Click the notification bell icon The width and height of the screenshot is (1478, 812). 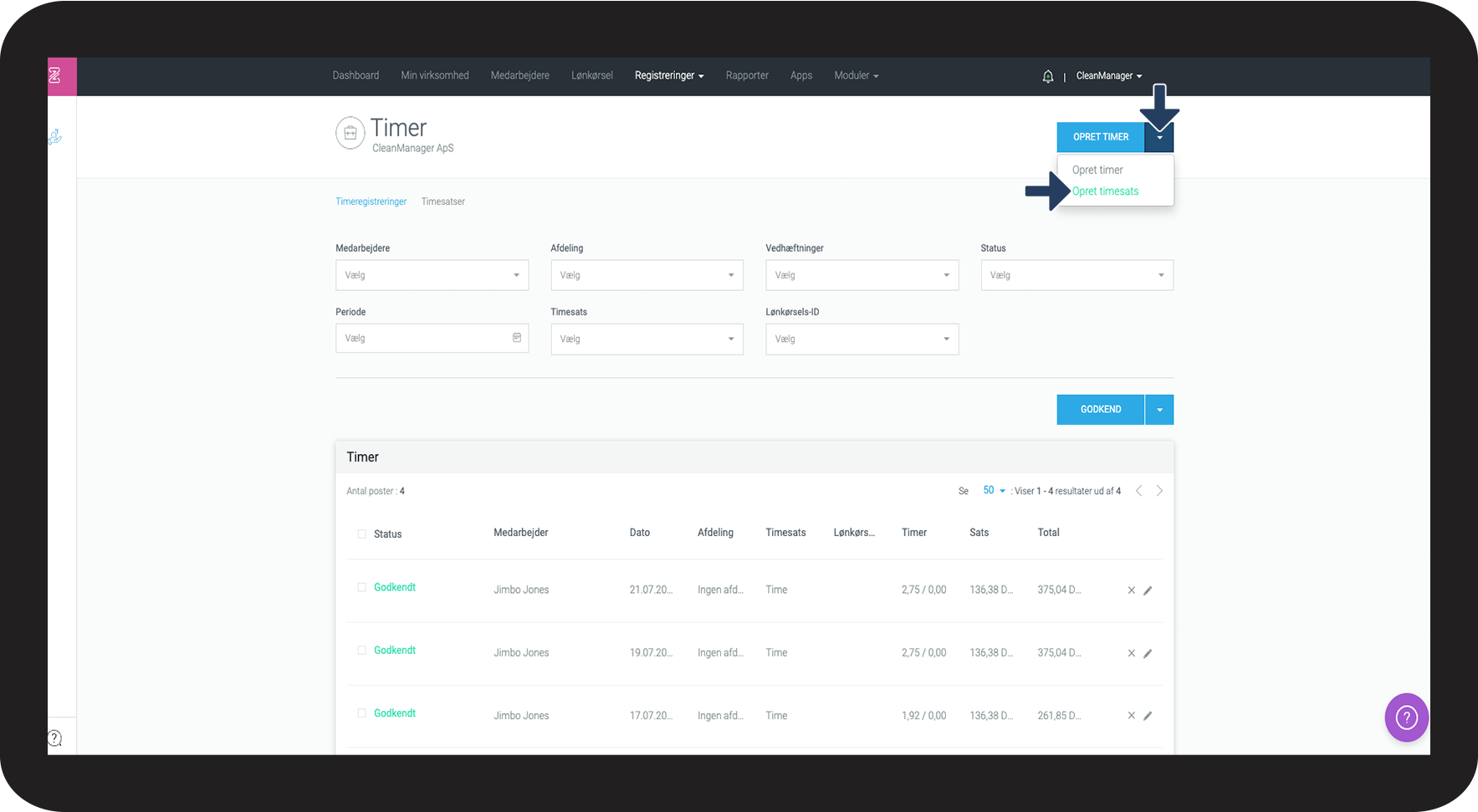[x=1047, y=76]
